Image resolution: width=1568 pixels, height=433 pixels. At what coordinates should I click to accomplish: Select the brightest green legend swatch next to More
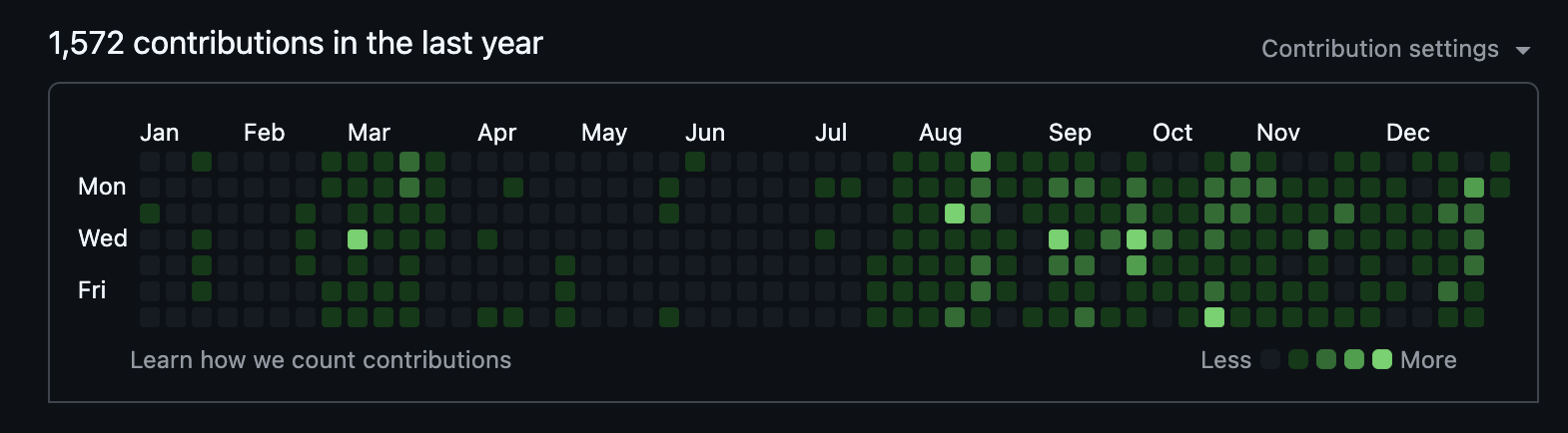(1382, 359)
